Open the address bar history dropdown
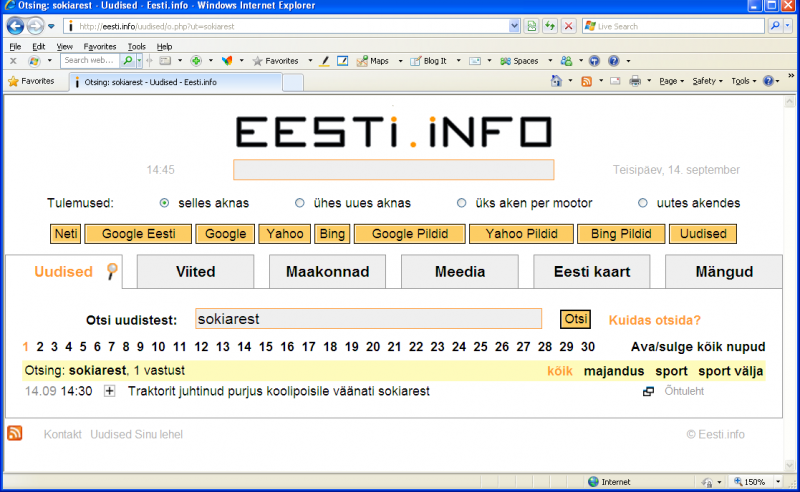 tap(514, 26)
